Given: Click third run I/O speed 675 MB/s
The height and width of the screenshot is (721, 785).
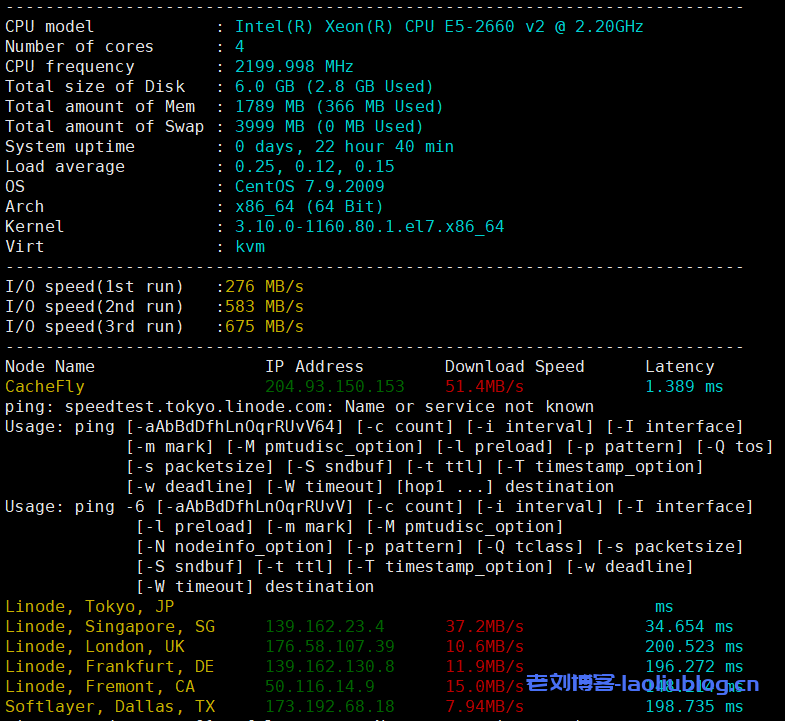Looking at the screenshot, I should pyautogui.click(x=264, y=327).
